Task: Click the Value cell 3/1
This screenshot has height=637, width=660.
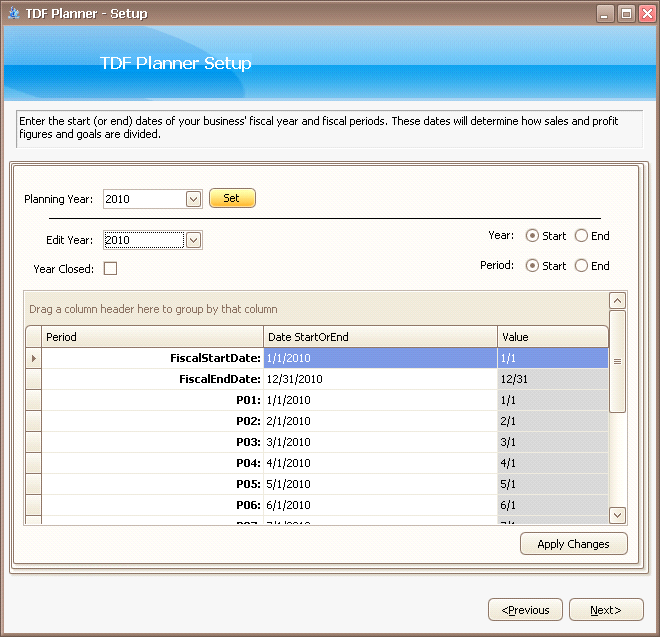Action: pos(553,442)
